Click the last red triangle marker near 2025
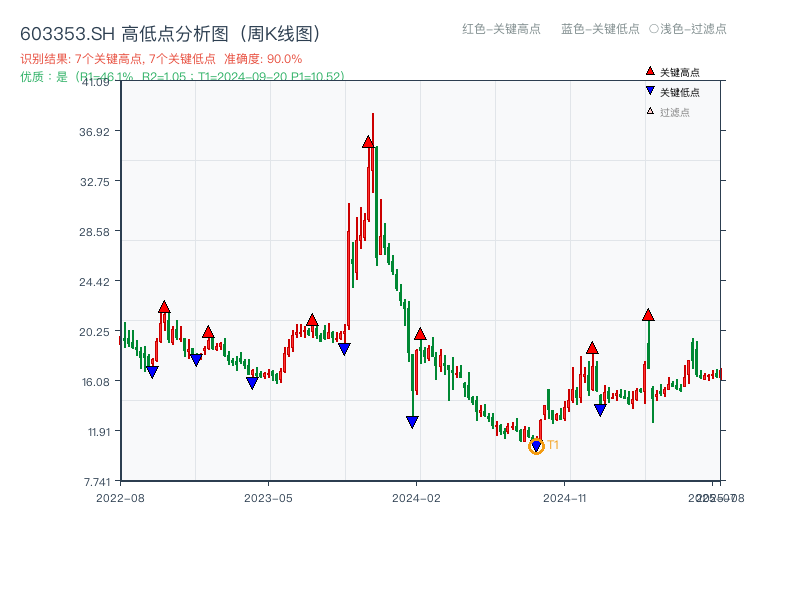This screenshot has width=800, height=600. click(x=649, y=315)
